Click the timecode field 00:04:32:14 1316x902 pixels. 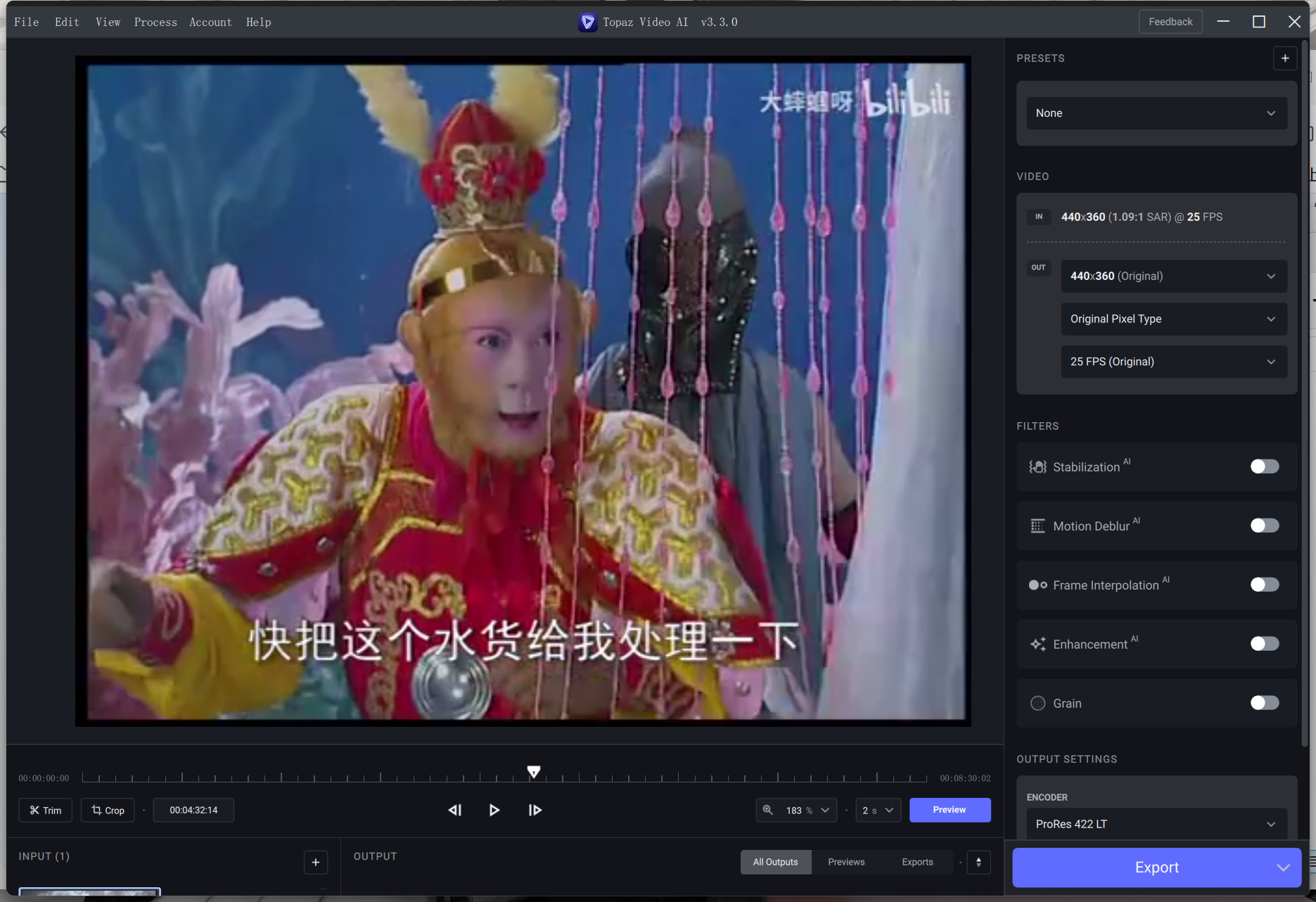coord(193,811)
